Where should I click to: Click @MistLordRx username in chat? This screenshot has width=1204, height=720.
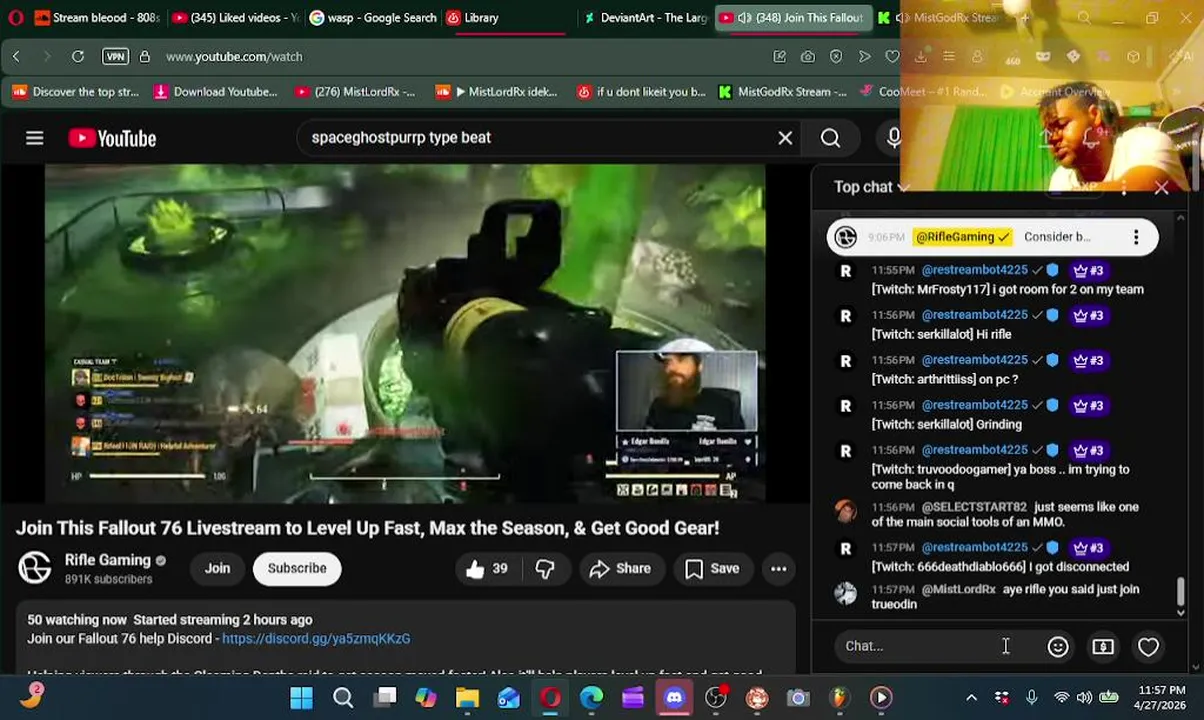[x=958, y=590]
